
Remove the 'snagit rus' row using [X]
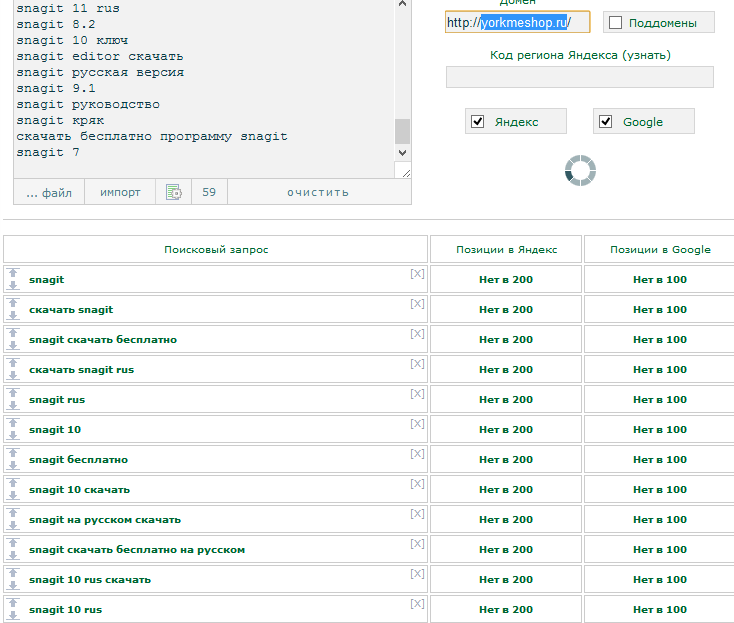(x=417, y=394)
